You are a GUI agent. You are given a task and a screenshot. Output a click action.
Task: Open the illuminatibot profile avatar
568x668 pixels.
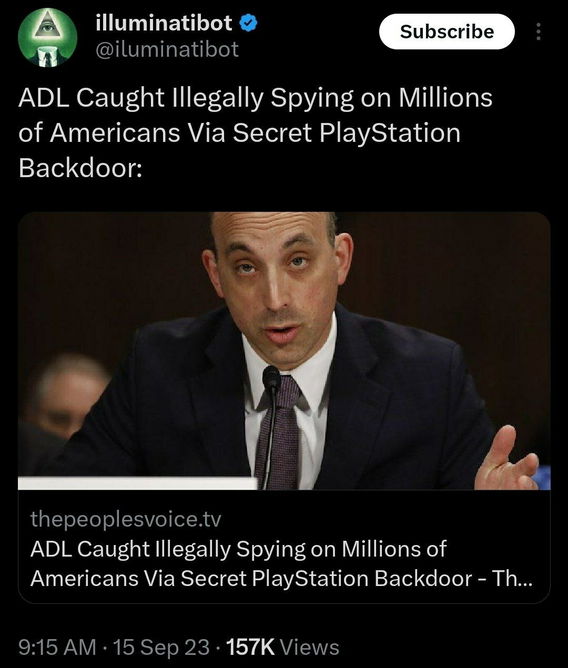click(x=47, y=37)
